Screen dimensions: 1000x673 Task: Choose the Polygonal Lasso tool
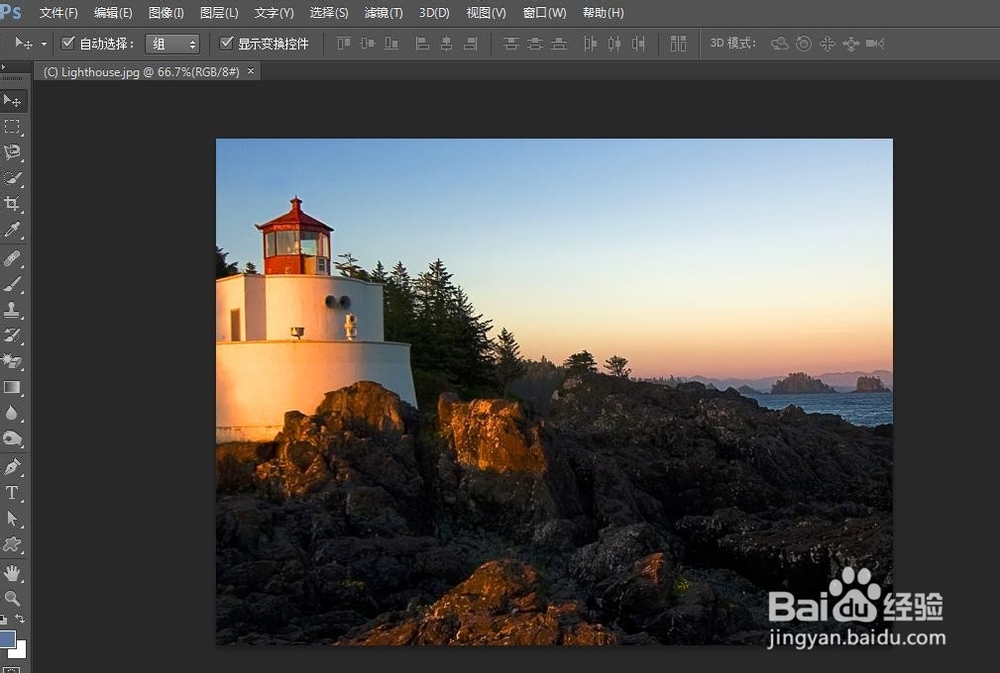[12, 152]
